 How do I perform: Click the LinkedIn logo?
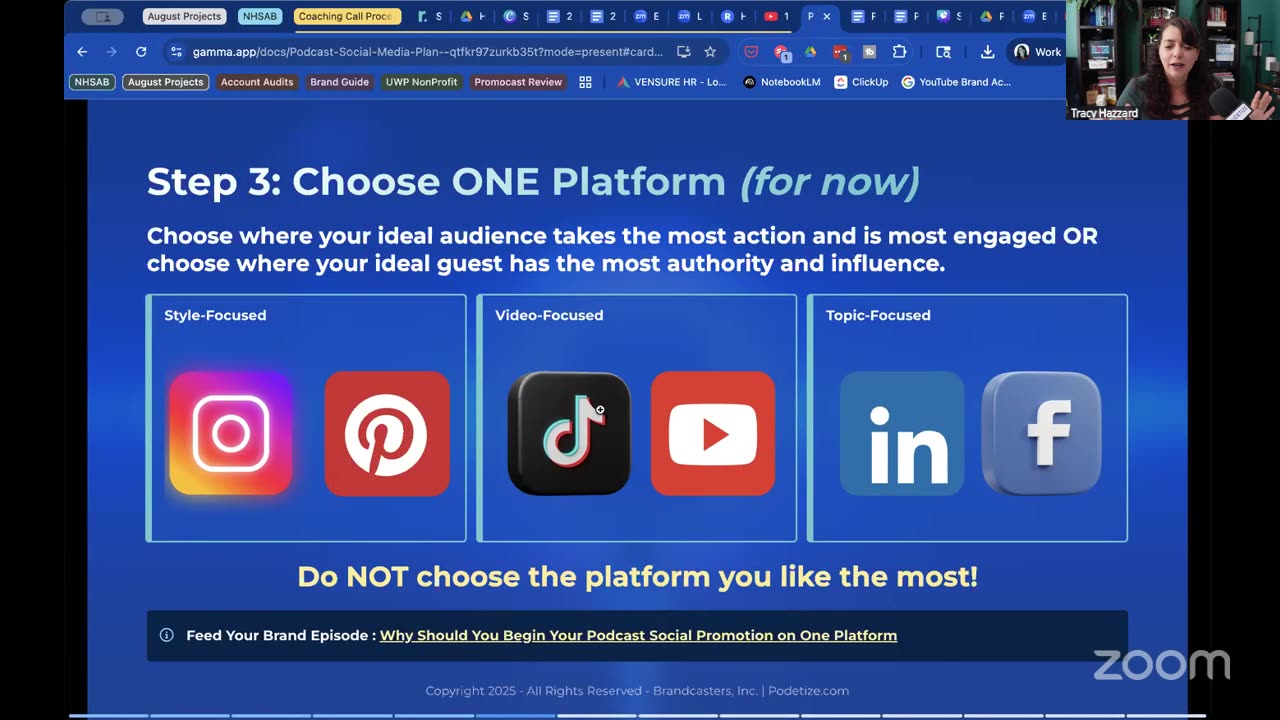902,433
